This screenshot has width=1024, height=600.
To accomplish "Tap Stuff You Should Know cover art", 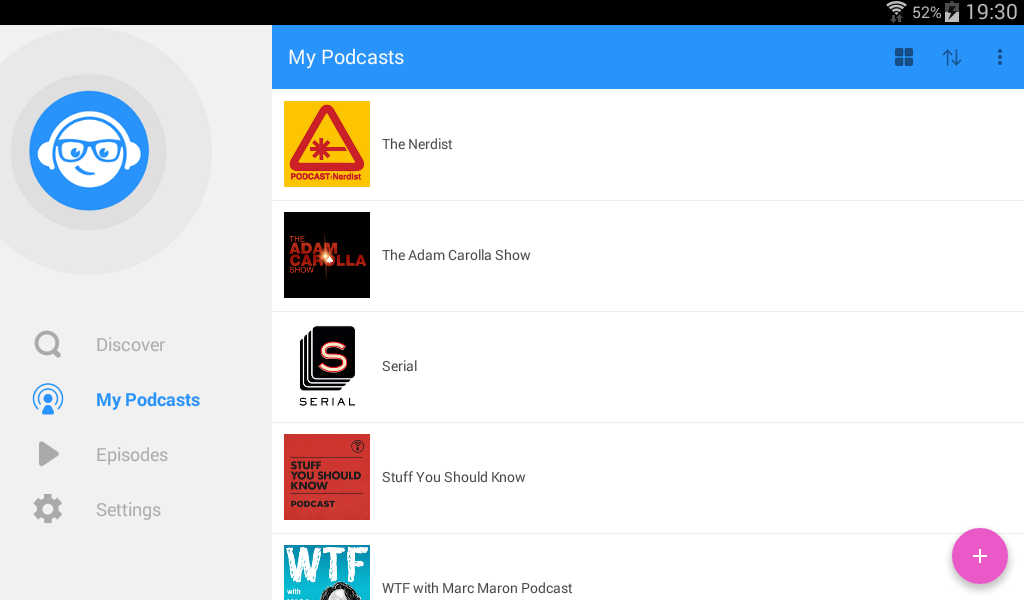I will coord(327,477).
